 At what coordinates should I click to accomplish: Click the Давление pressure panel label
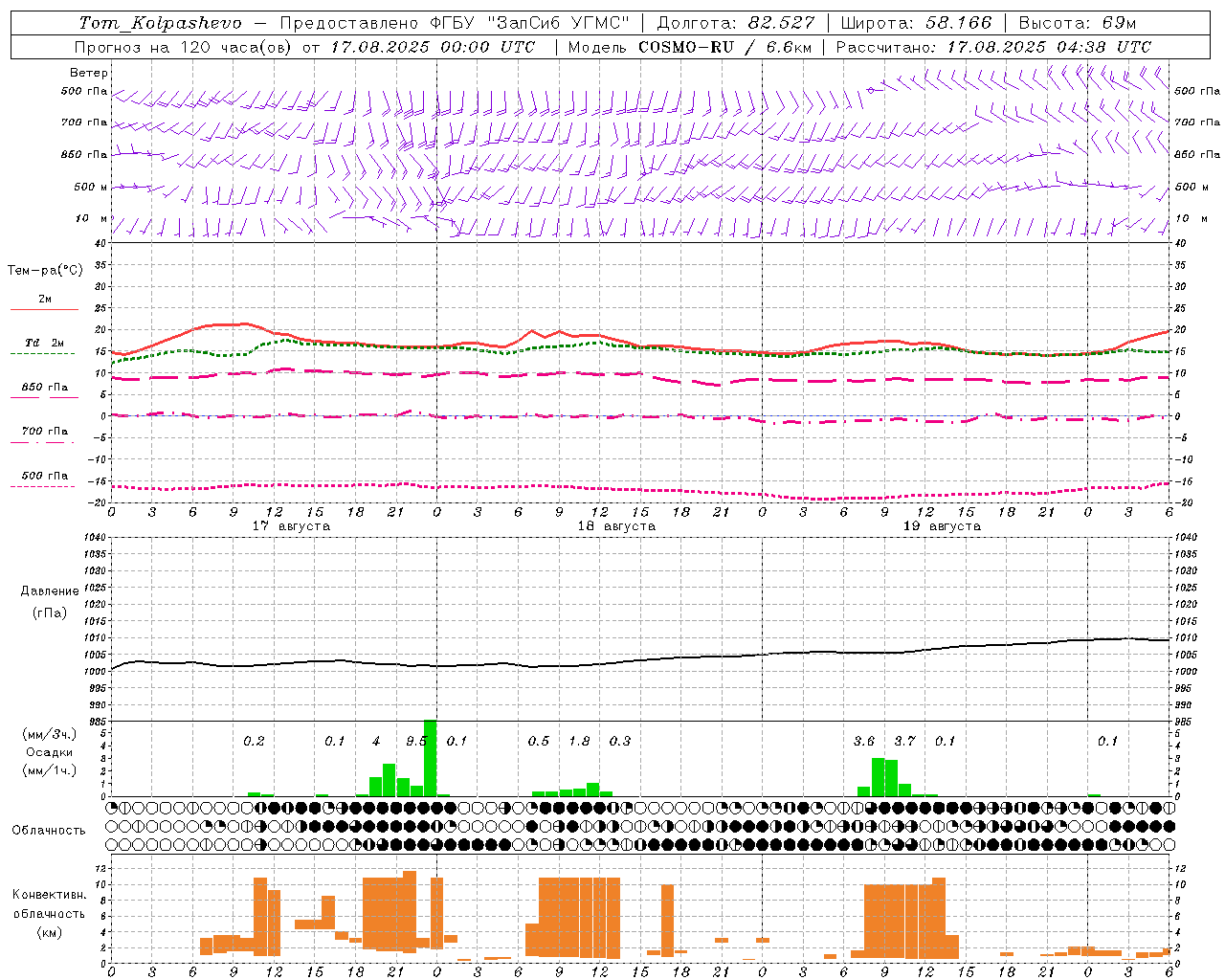(x=50, y=591)
